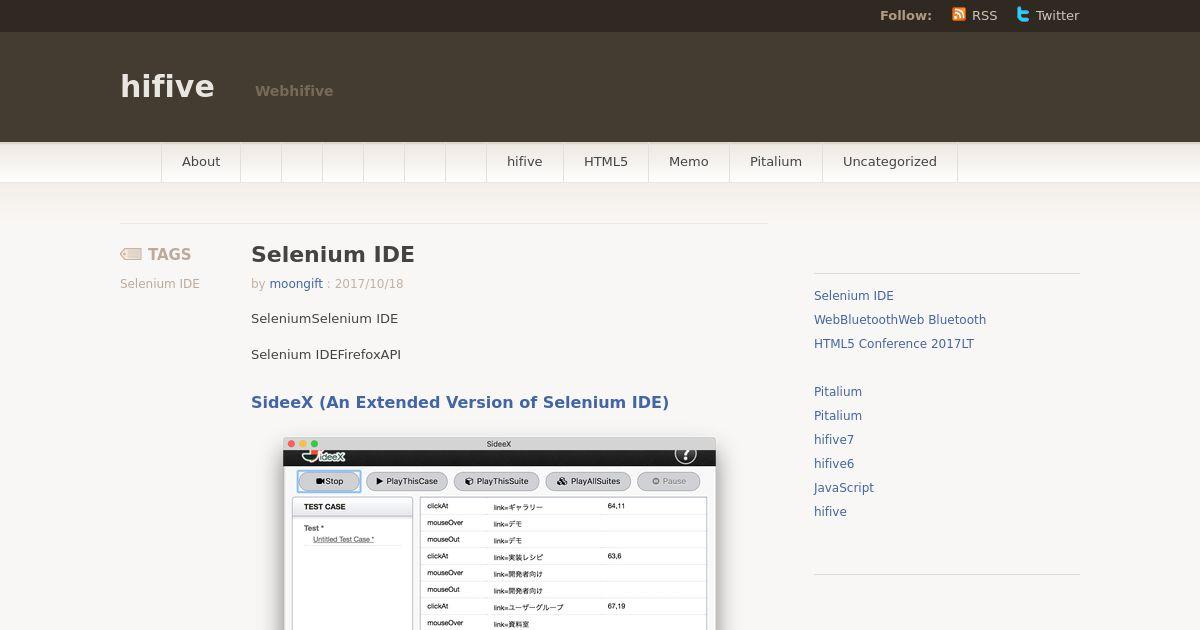The width and height of the screenshot is (1200, 630).
Task: Open the sidebar Selenium IDE recent post link
Action: click(854, 296)
